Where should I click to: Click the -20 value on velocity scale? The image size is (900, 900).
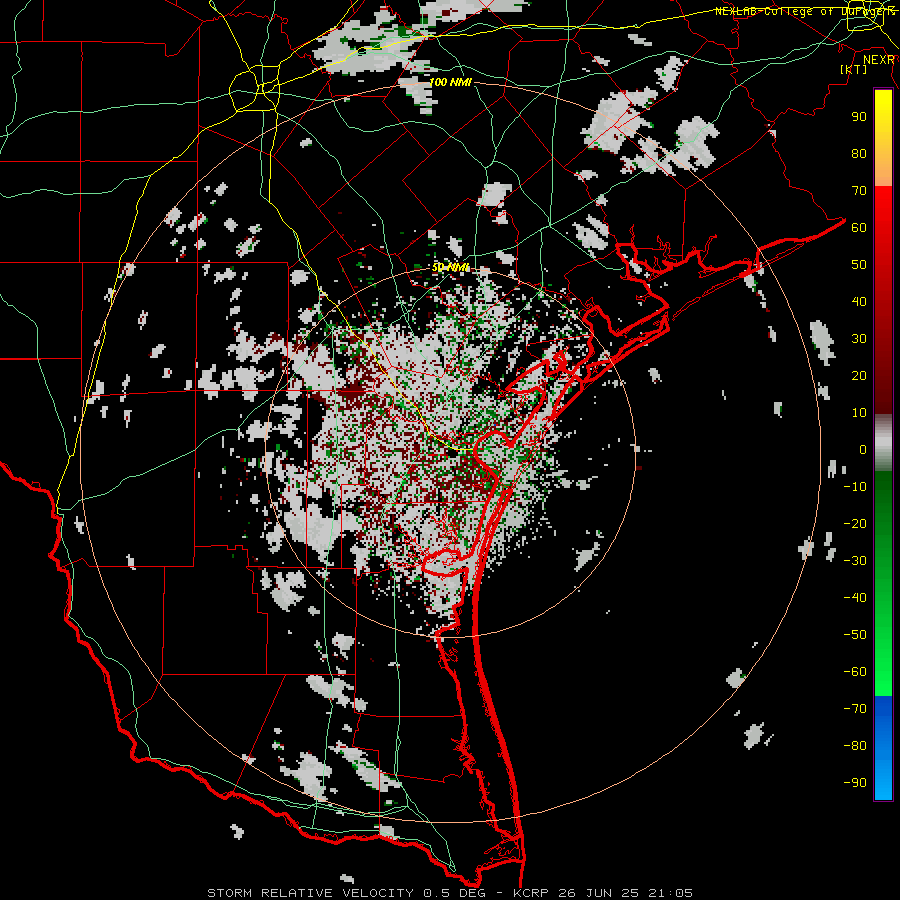click(x=855, y=524)
